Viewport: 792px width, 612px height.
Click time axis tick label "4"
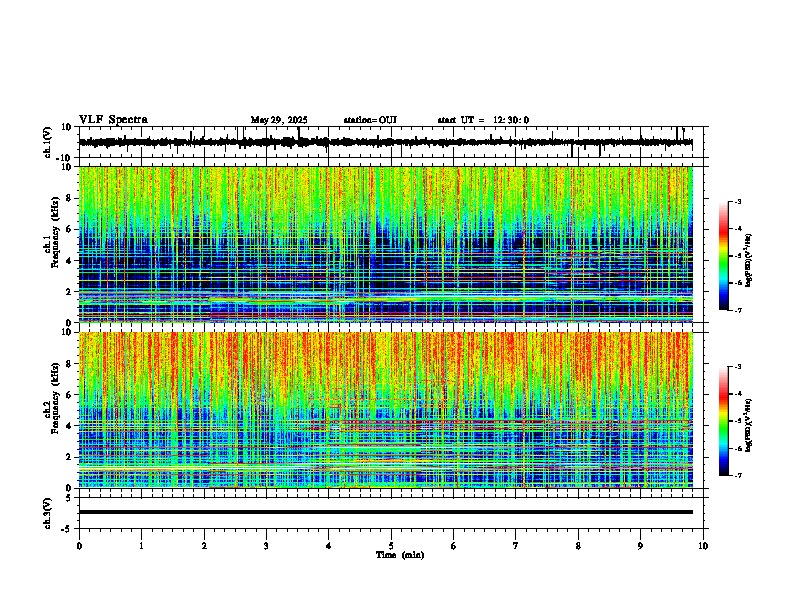click(x=329, y=546)
